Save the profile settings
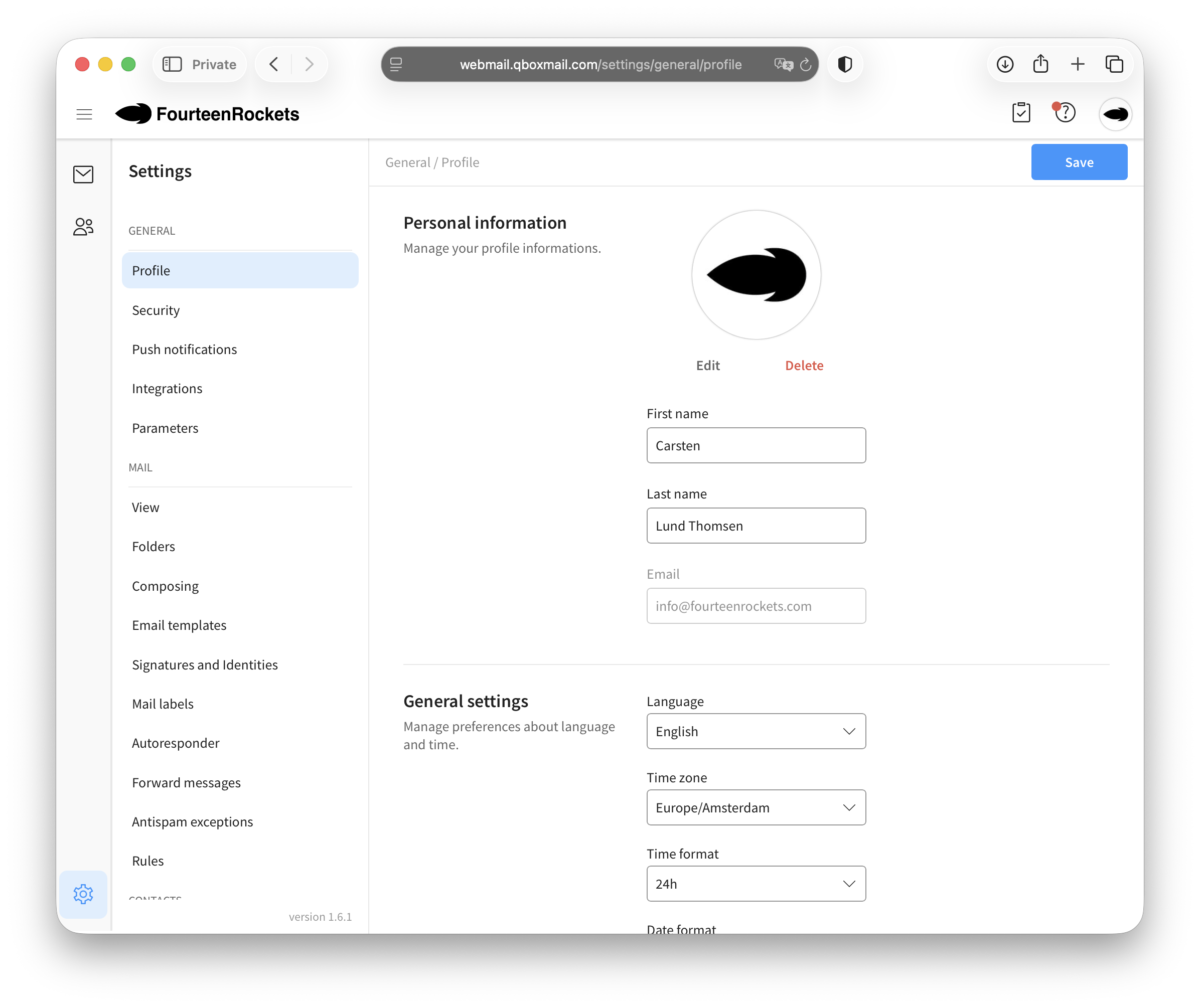 [x=1079, y=162]
